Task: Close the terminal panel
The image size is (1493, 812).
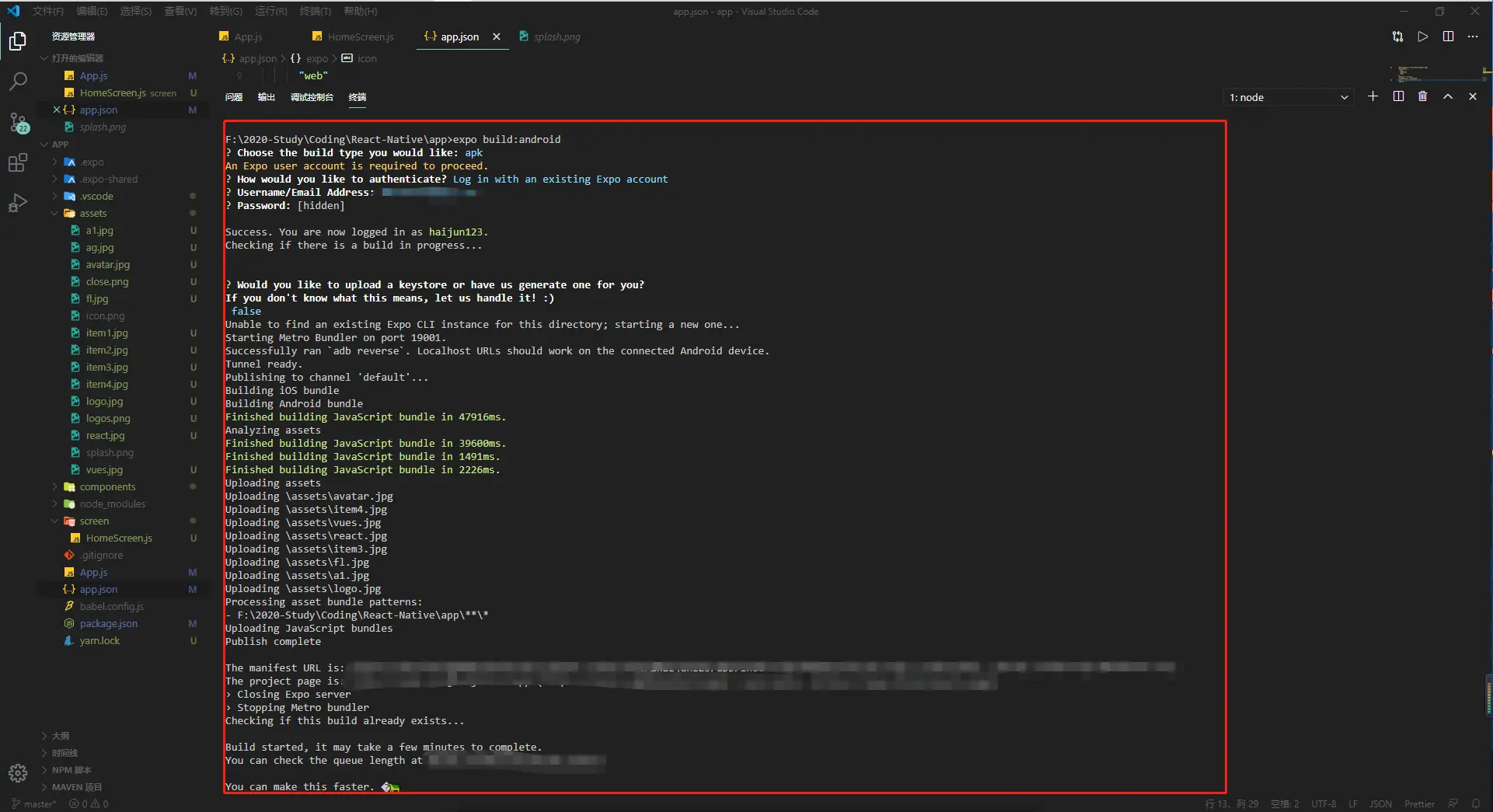Action: pyautogui.click(x=1472, y=96)
